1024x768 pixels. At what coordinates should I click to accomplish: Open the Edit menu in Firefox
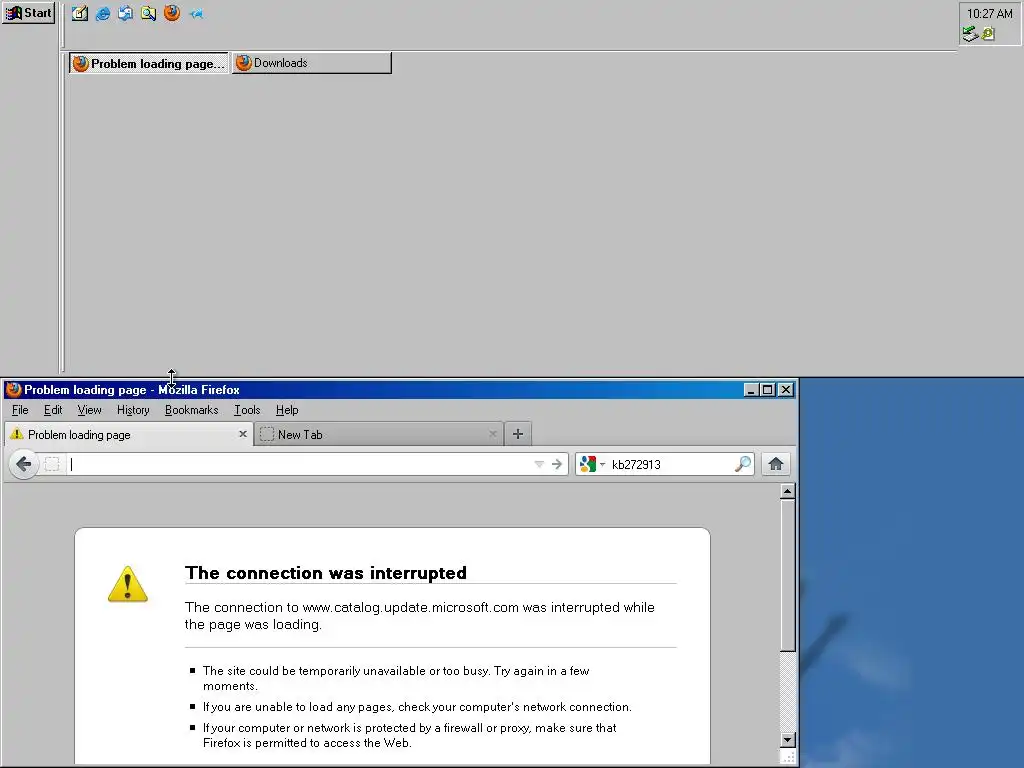pyautogui.click(x=53, y=410)
